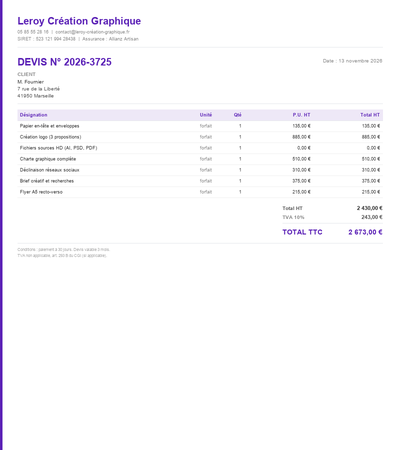Select the Déclinaison réseaux sociaux row

point(200,170)
